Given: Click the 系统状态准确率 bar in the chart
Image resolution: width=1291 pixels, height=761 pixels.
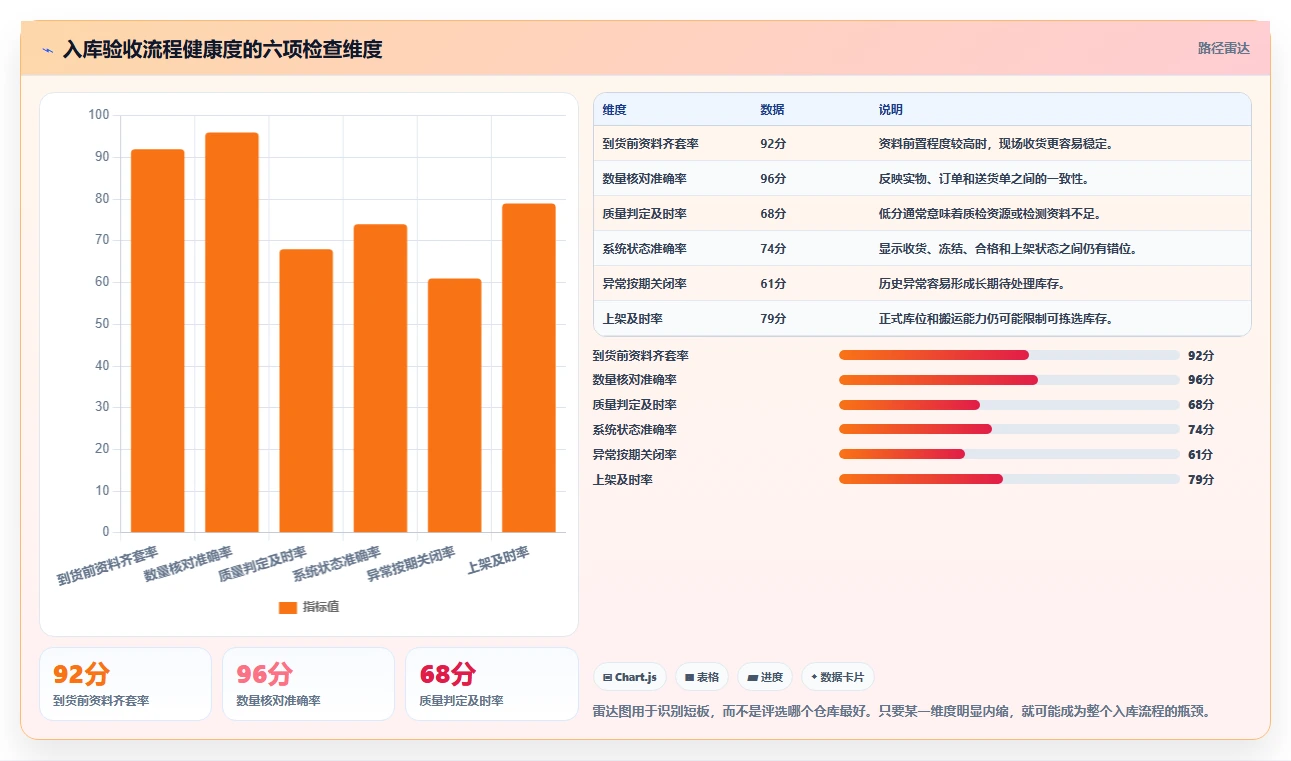Looking at the screenshot, I should click(380, 378).
